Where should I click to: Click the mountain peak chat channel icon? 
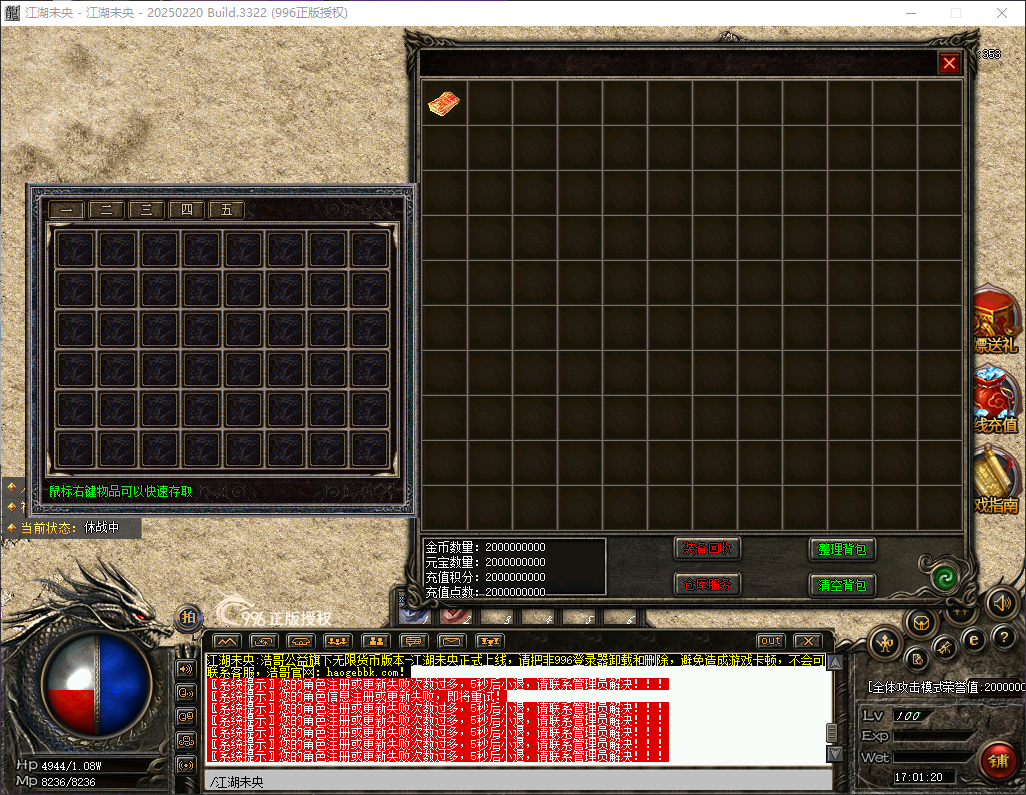click(x=226, y=641)
